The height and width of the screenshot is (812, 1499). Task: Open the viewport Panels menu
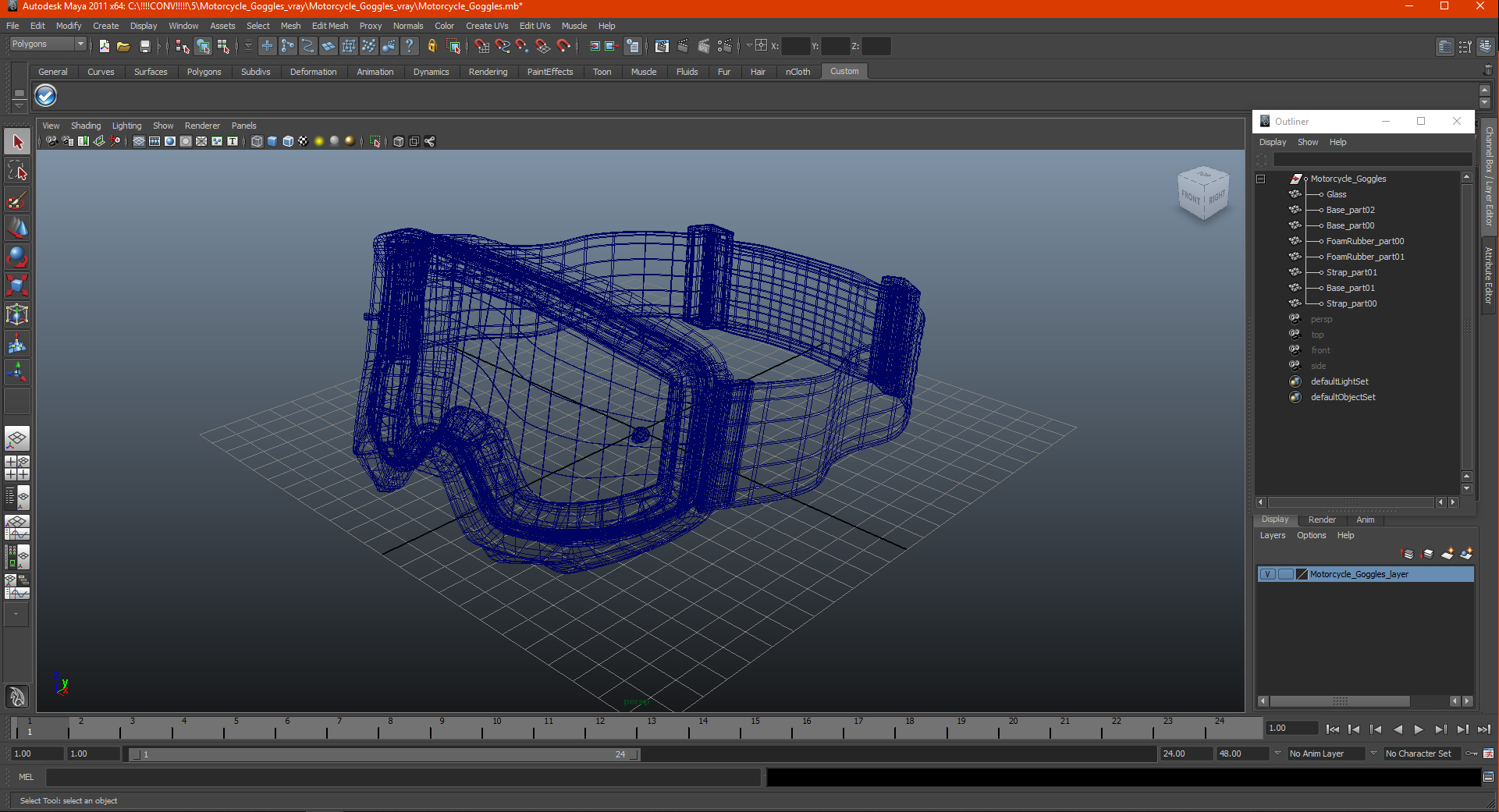click(243, 126)
